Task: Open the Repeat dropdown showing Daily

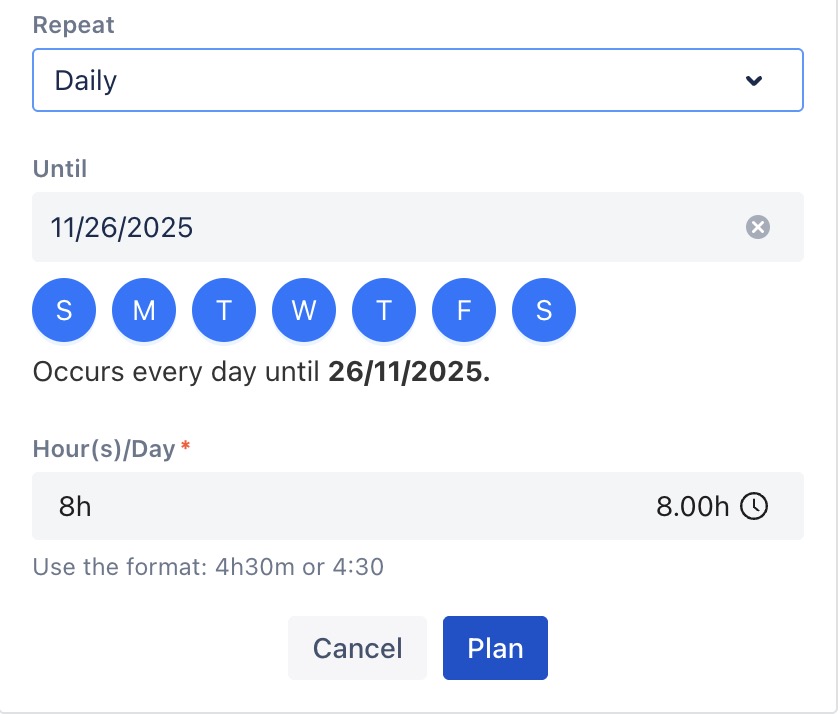Action: (x=400, y=80)
